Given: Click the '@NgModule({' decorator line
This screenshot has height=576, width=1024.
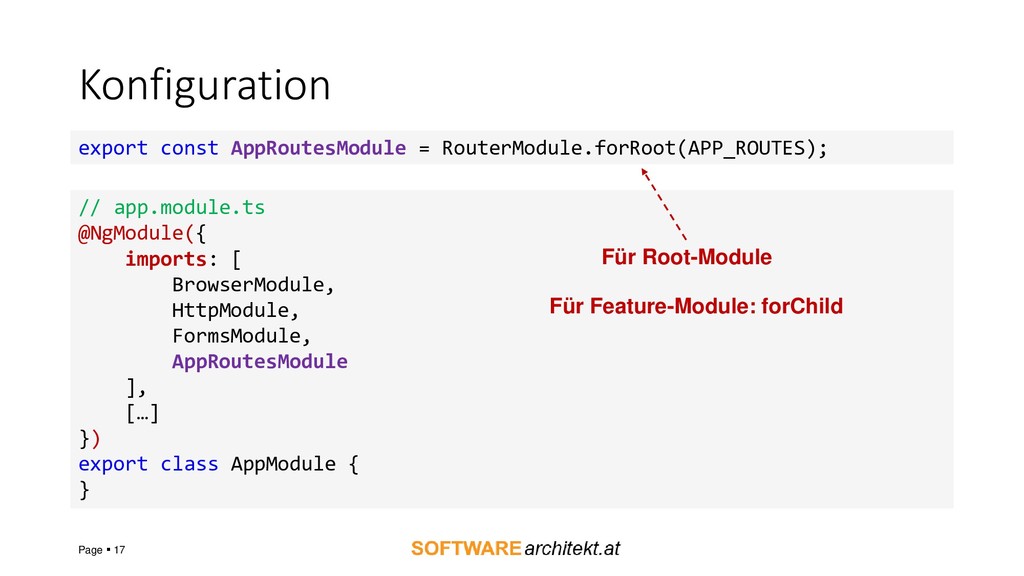Looking at the screenshot, I should click(142, 233).
